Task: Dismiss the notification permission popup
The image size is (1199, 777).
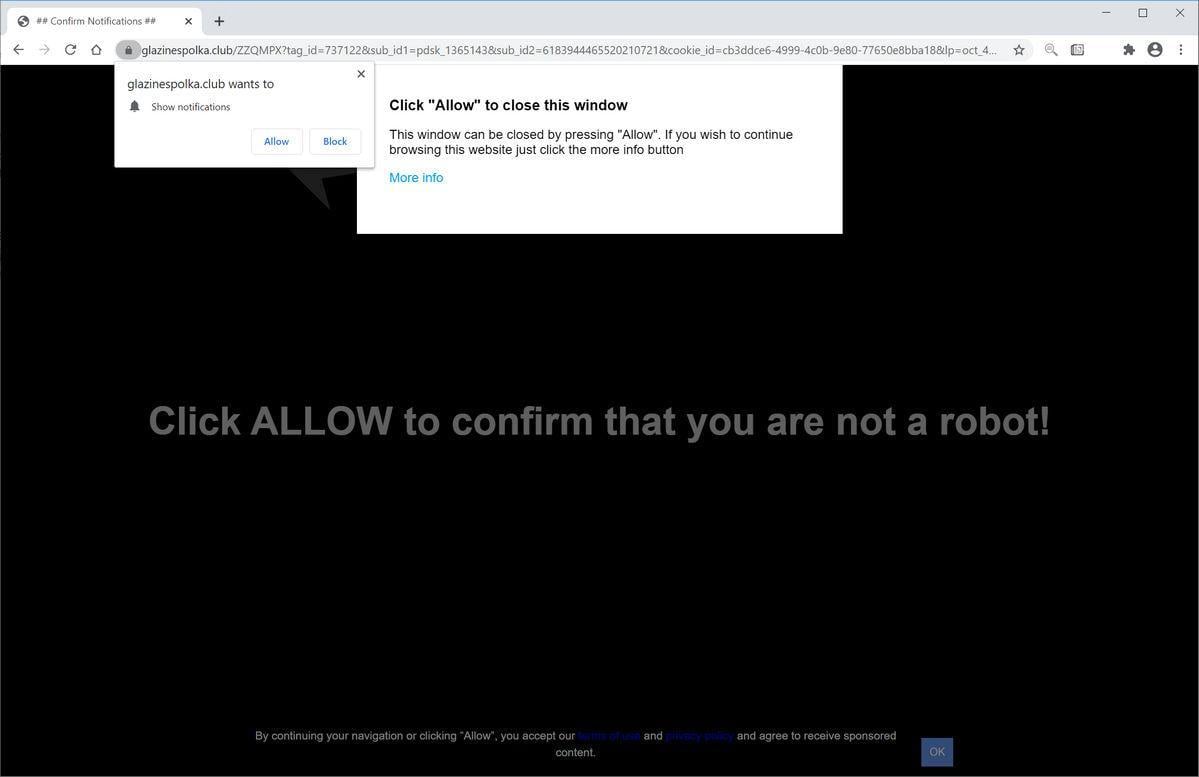Action: pyautogui.click(x=361, y=74)
